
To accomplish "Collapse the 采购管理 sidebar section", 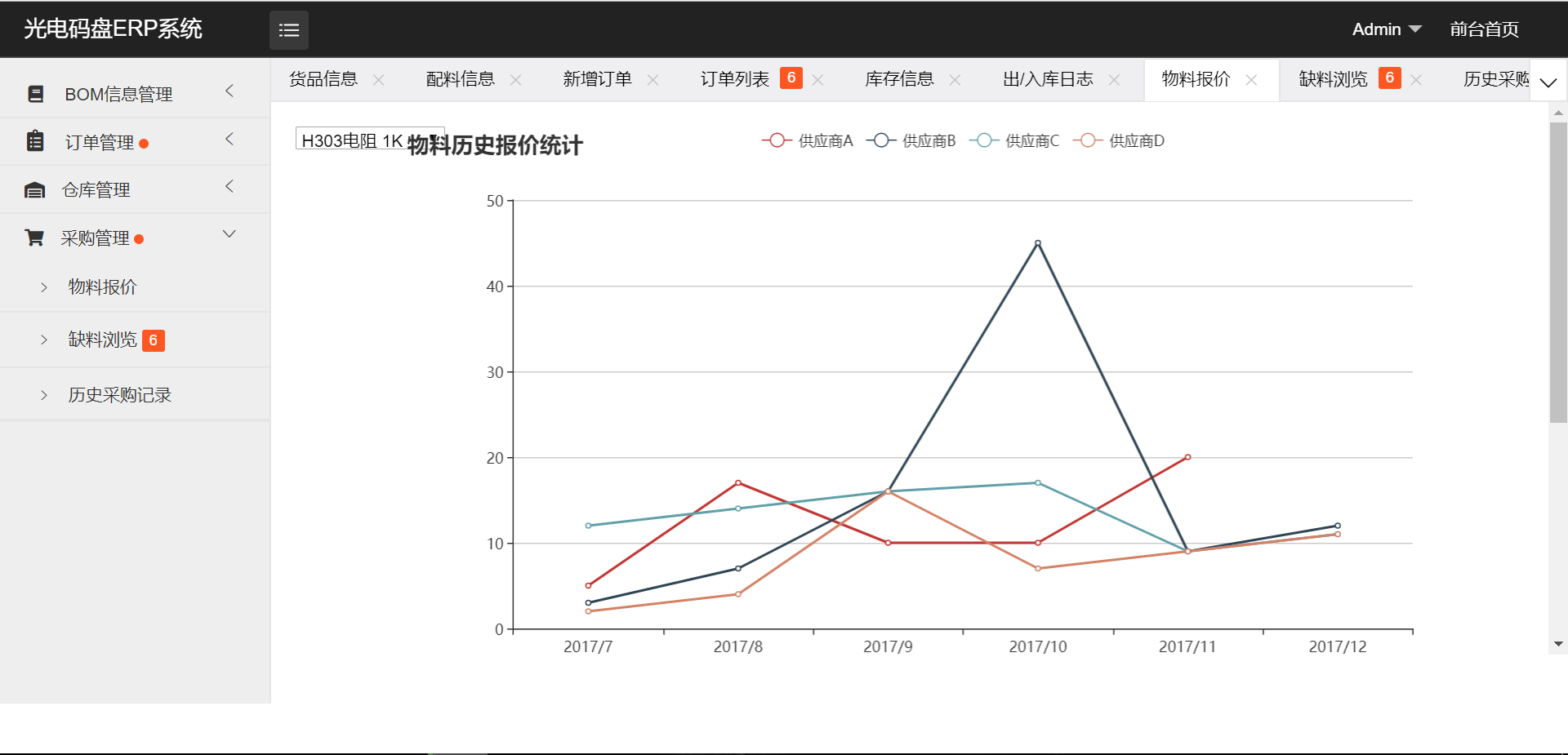I will 228,234.
